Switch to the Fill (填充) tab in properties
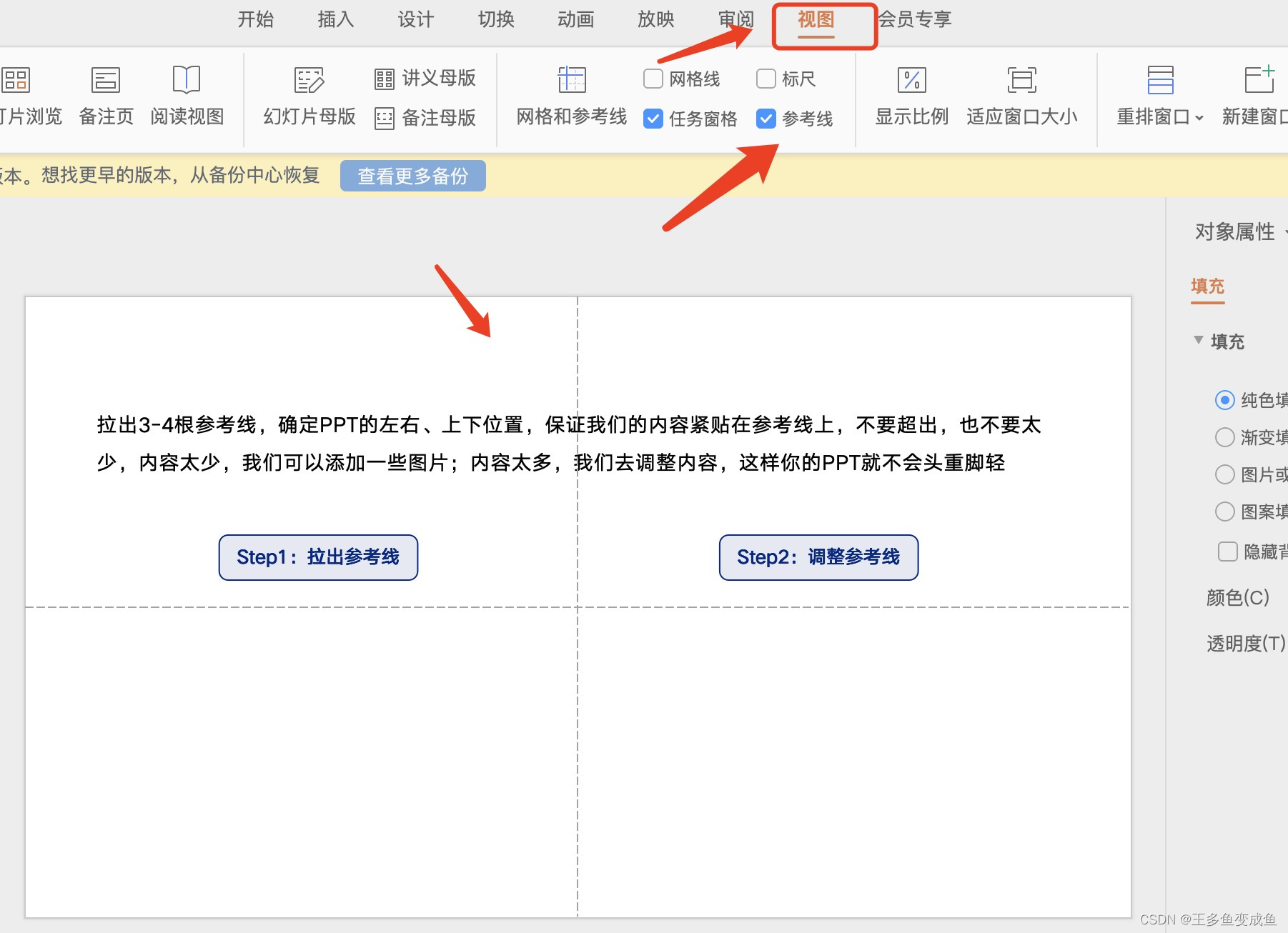Screen dimensions: 1288x933 (x=1208, y=286)
